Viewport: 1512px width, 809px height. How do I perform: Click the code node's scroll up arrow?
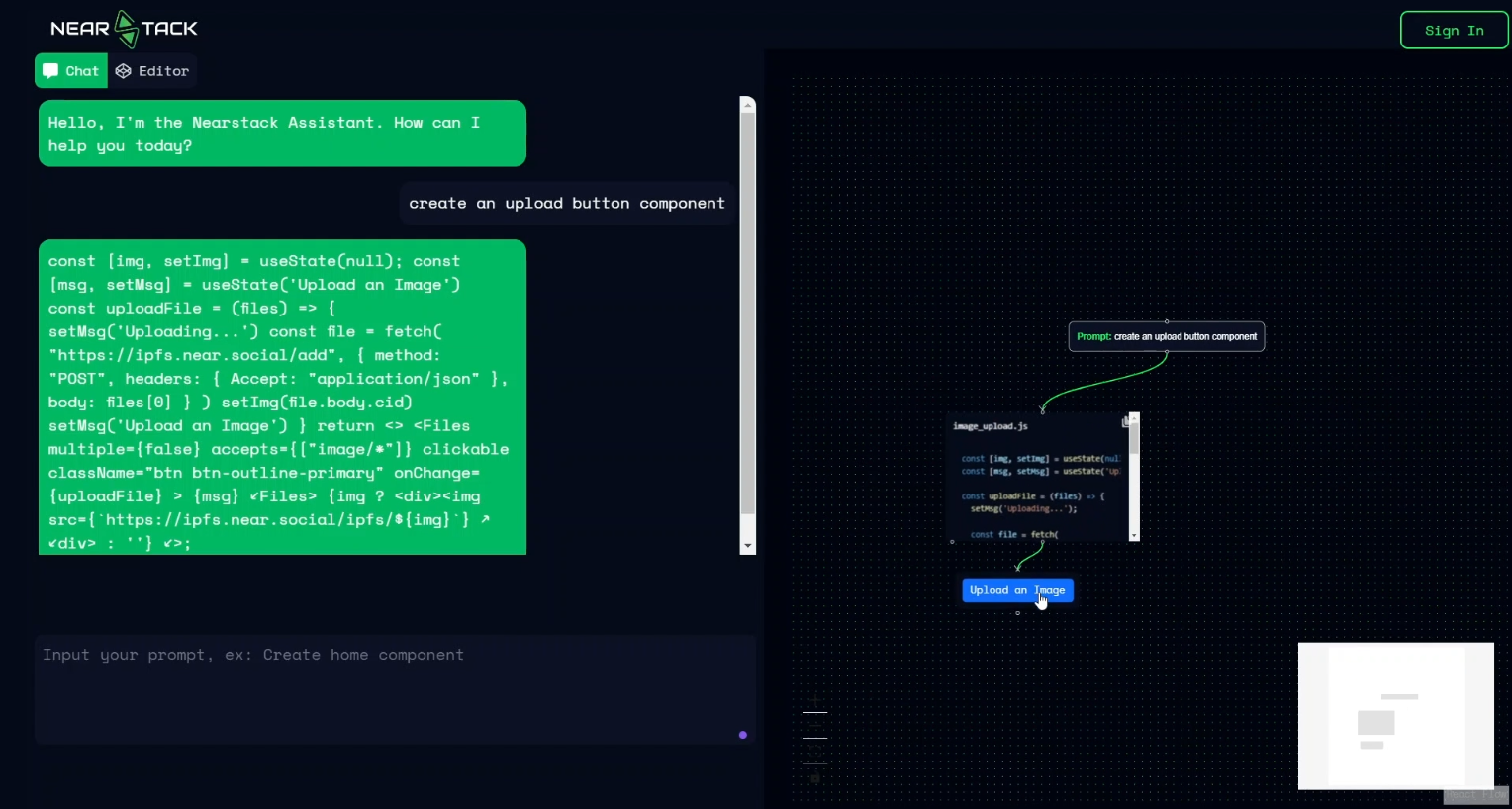coord(1134,418)
